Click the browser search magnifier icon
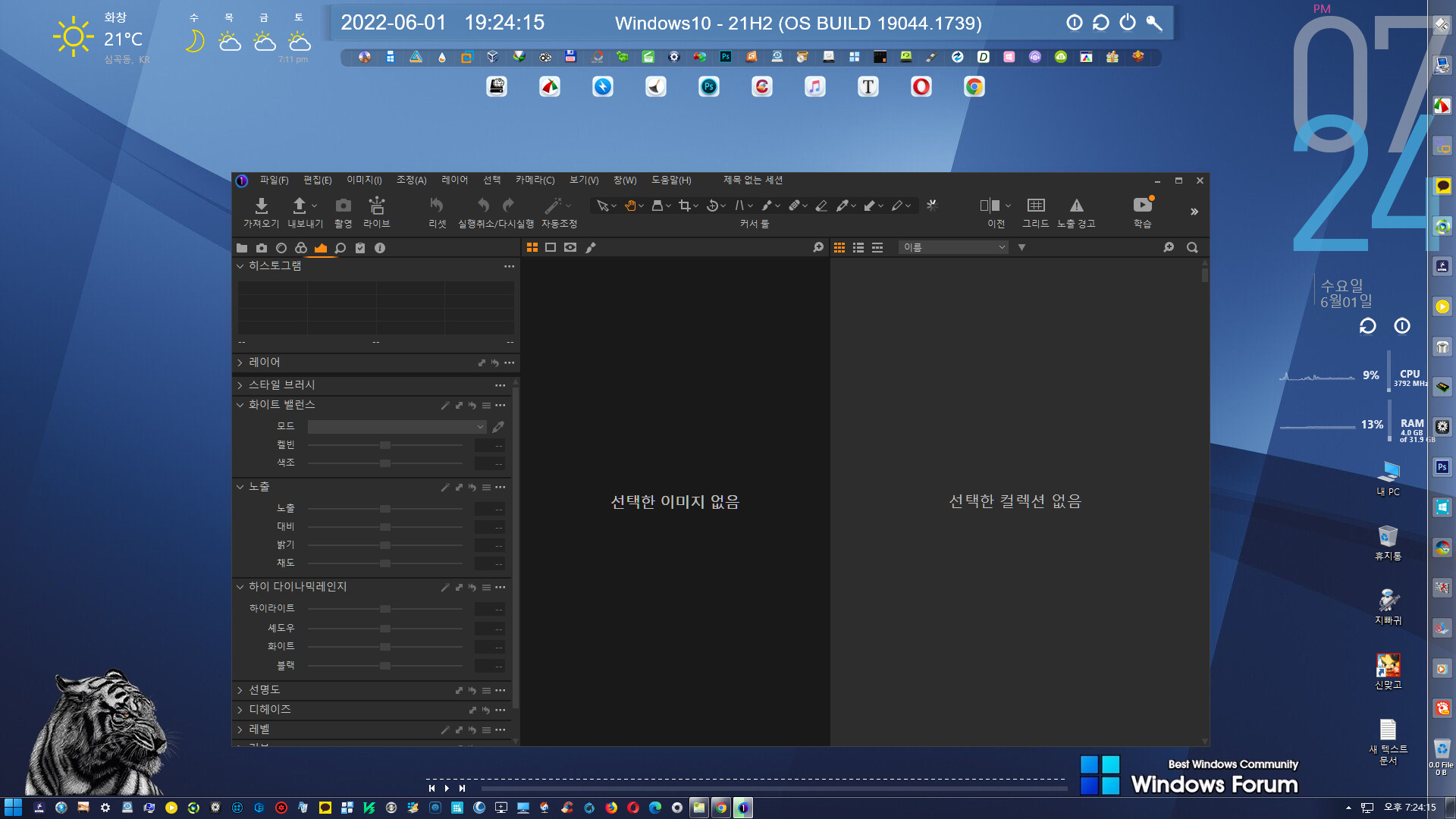Image resolution: width=1456 pixels, height=819 pixels. [x=1192, y=247]
